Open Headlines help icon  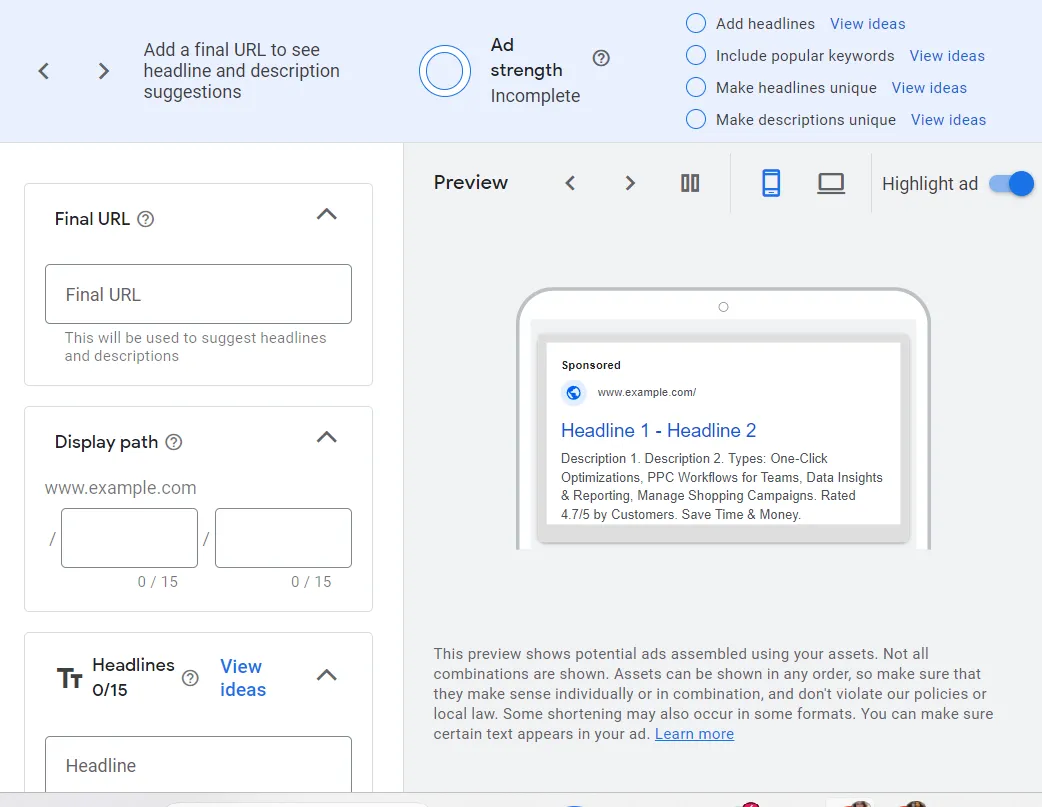[x=190, y=677]
